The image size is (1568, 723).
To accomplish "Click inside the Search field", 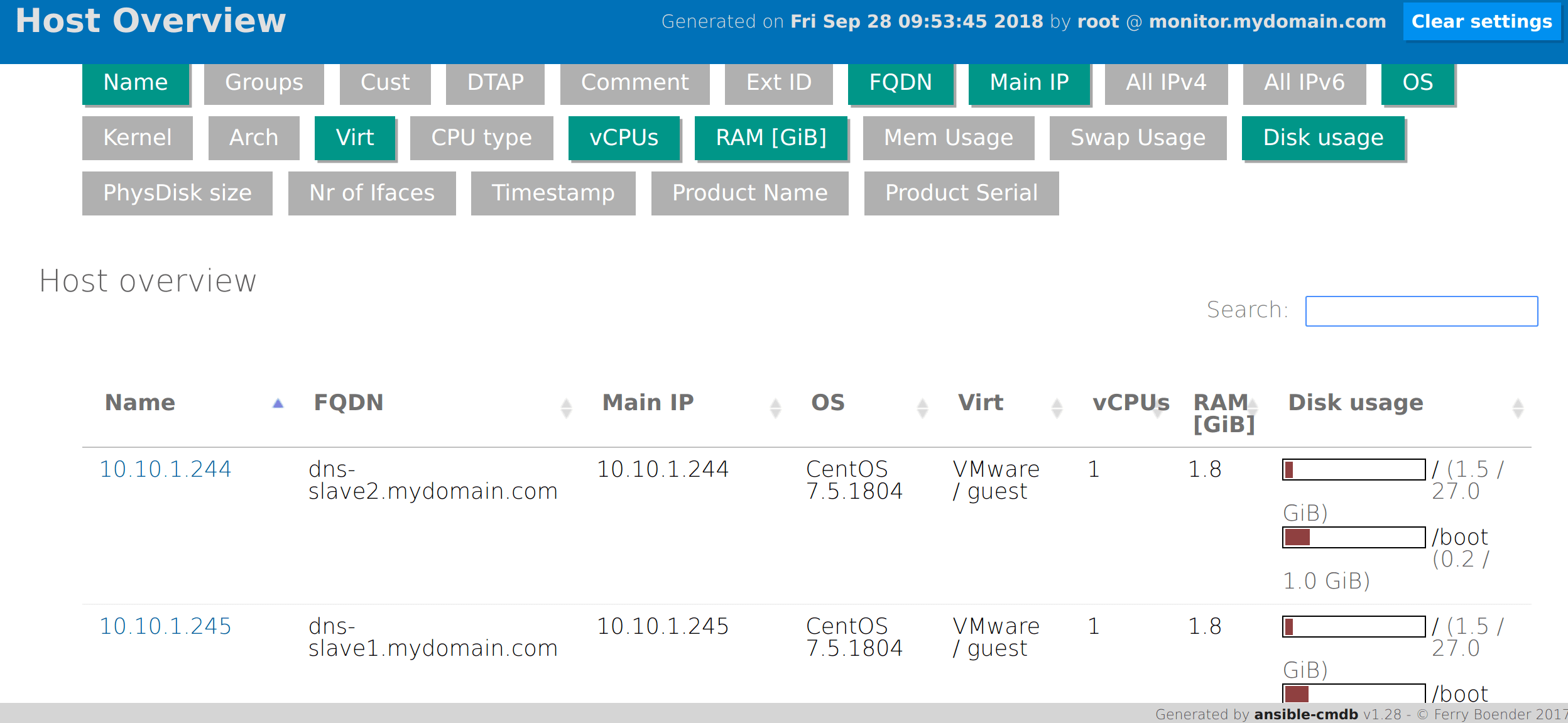I will click(x=1422, y=310).
